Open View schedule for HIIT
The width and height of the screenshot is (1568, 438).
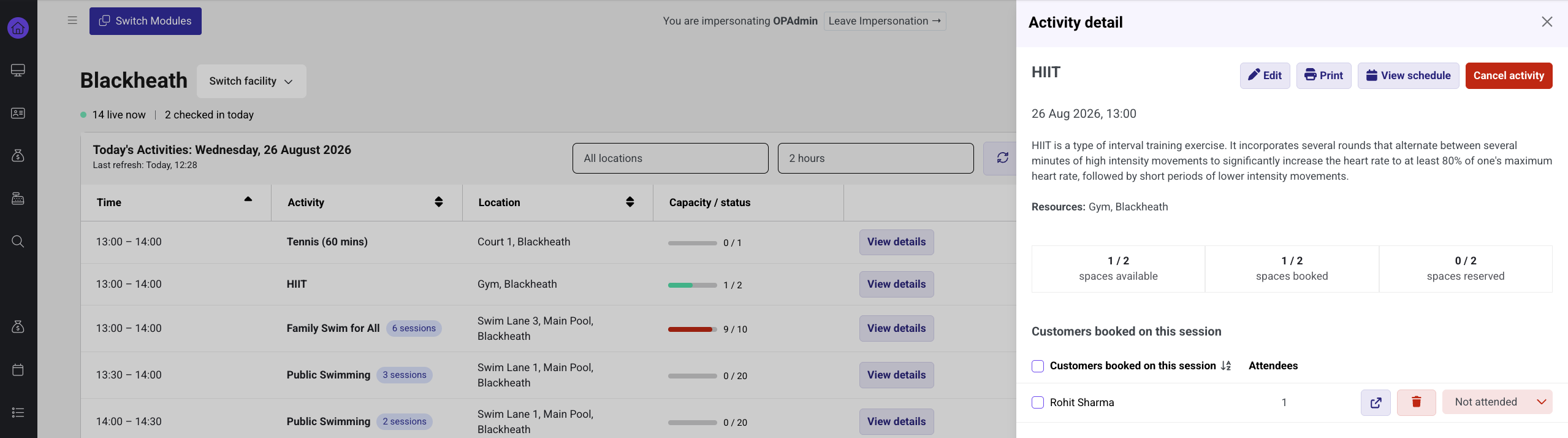(x=1408, y=75)
